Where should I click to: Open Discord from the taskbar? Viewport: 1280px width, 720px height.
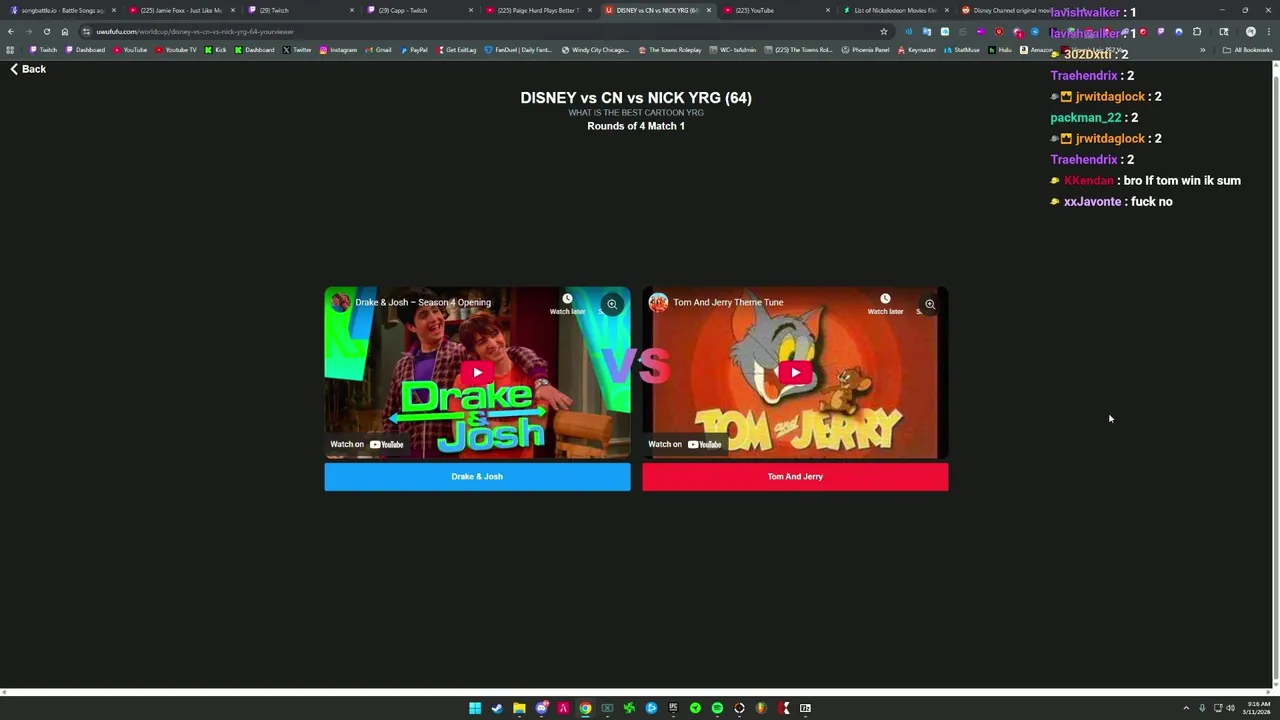[x=541, y=708]
